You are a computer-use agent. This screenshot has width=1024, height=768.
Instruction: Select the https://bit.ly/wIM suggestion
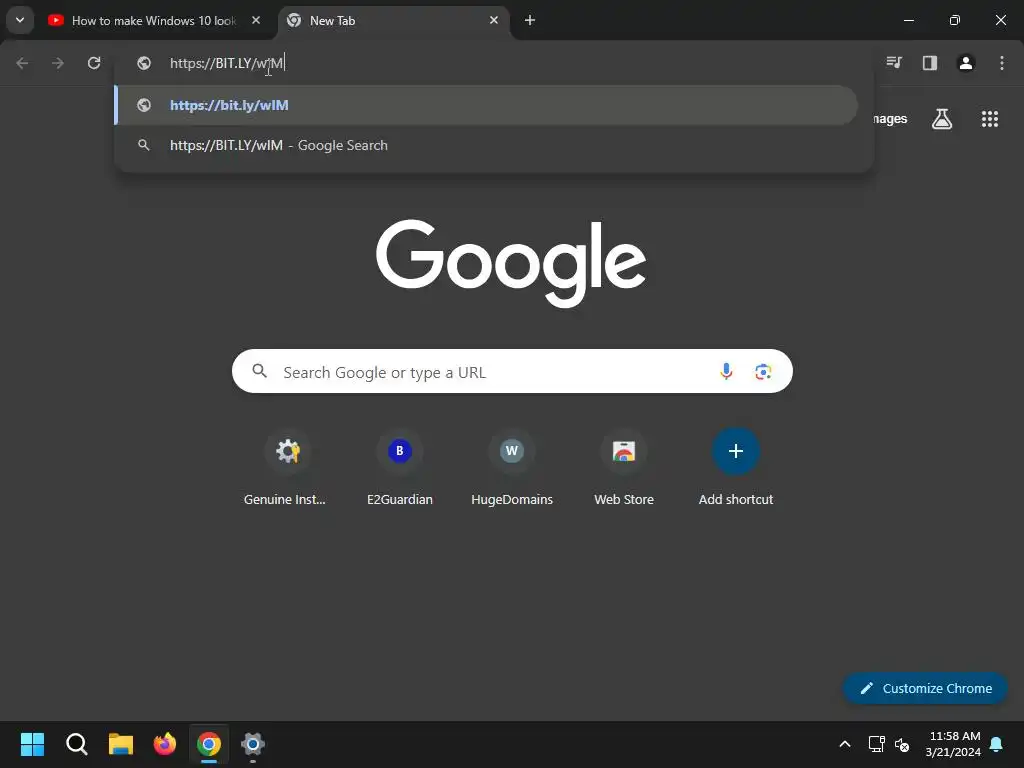(487, 105)
